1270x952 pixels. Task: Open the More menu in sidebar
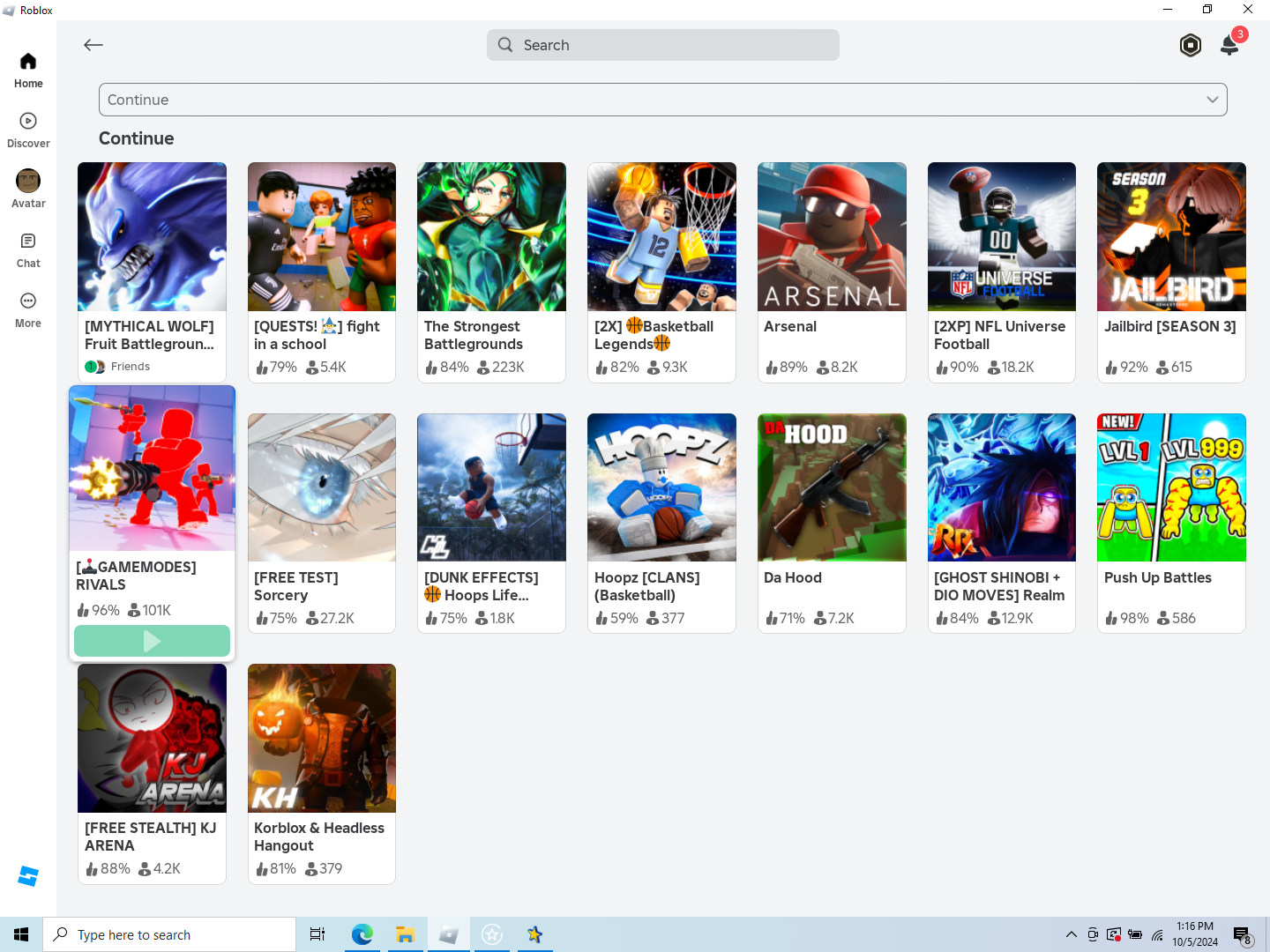(28, 309)
